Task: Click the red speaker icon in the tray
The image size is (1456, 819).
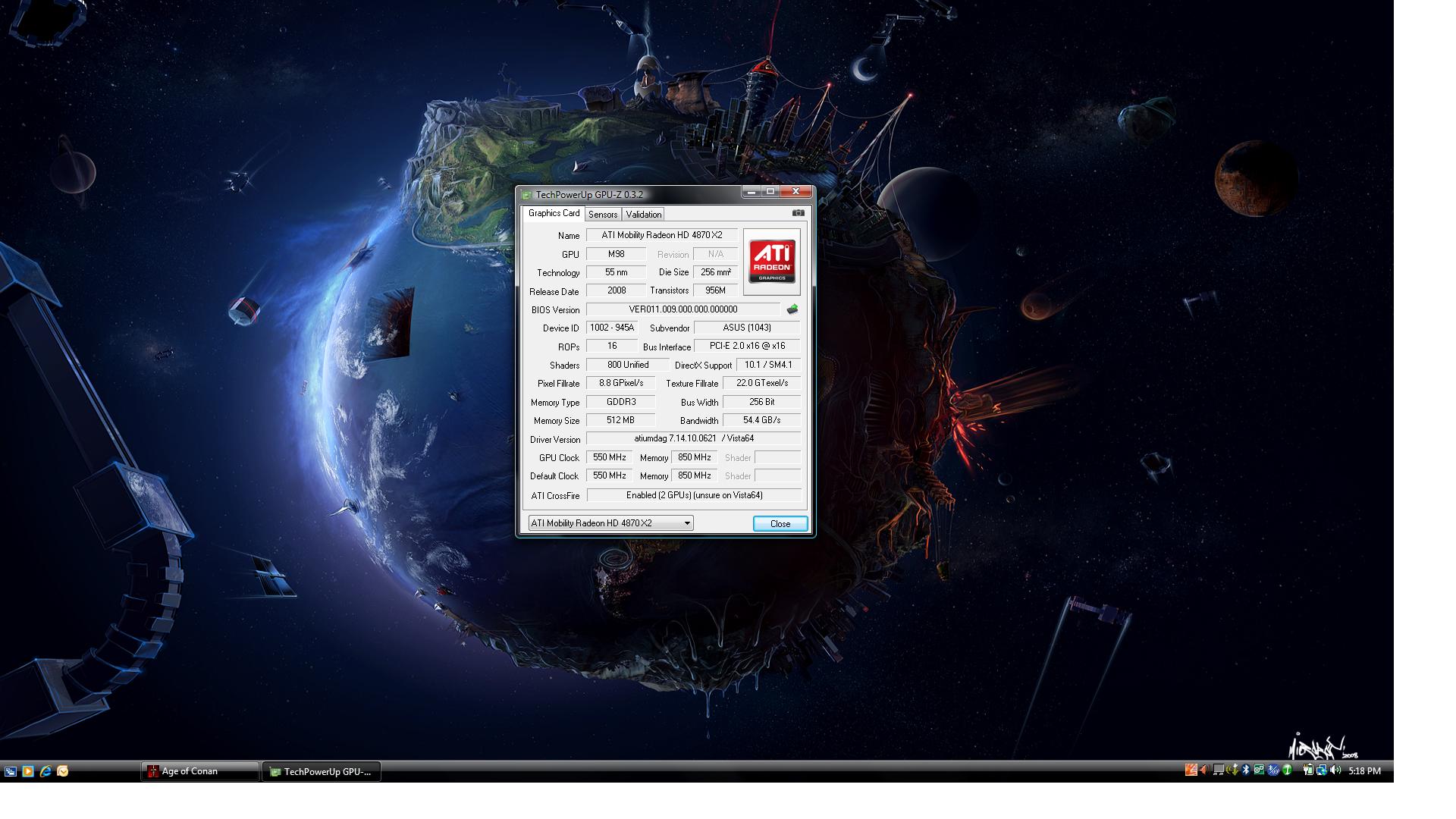Action: (1204, 770)
